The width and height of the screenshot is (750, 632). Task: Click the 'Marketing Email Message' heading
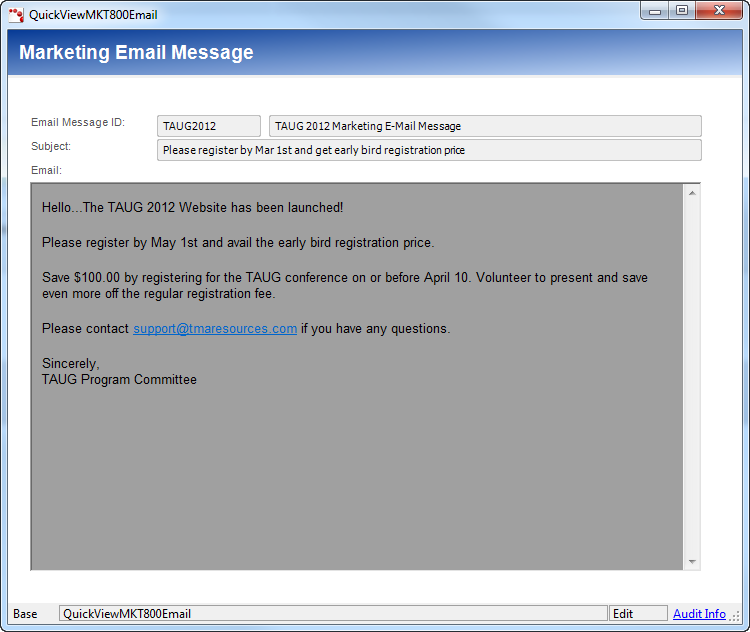[136, 53]
